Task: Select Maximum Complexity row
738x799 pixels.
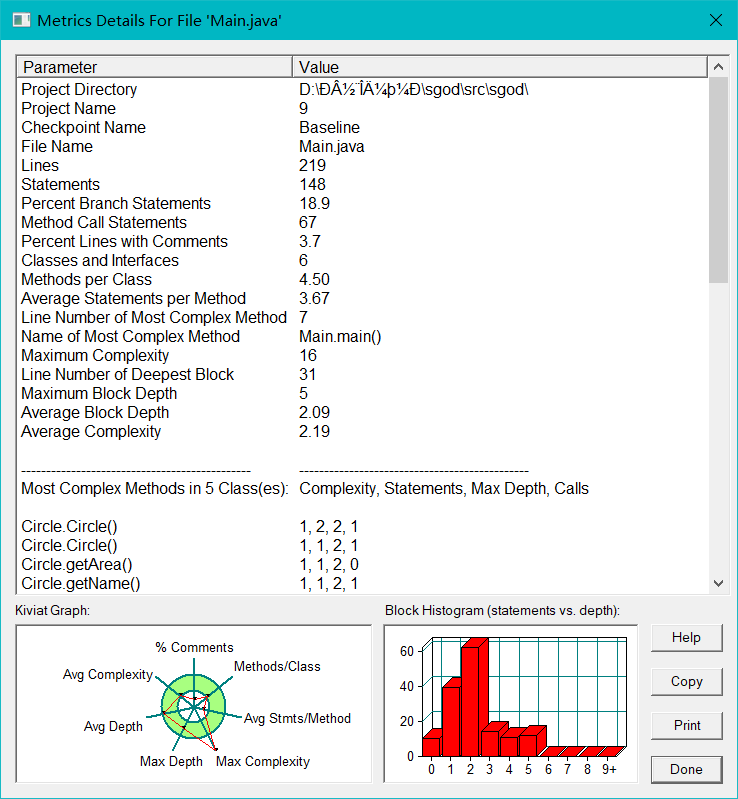Action: pos(362,355)
